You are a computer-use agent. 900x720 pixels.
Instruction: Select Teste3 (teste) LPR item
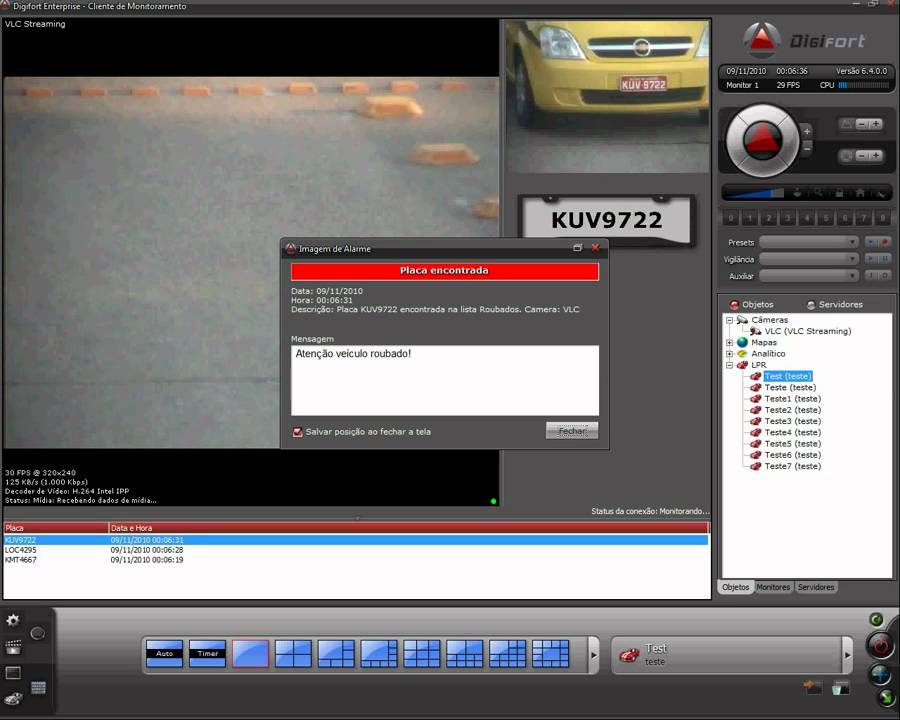click(792, 421)
